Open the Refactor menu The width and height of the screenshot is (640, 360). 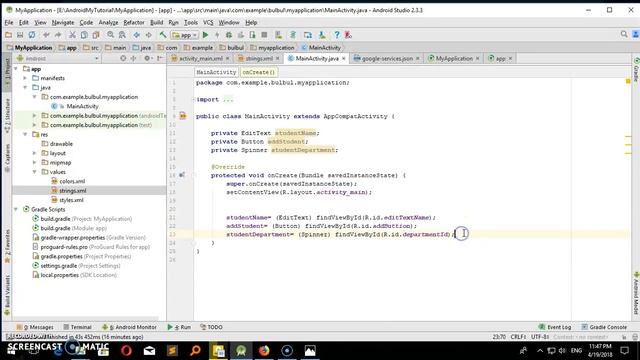coord(134,22)
